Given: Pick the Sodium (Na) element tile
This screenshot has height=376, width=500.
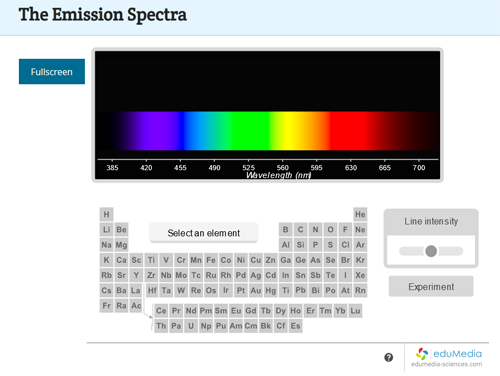Looking at the screenshot, I should pyautogui.click(x=106, y=245).
